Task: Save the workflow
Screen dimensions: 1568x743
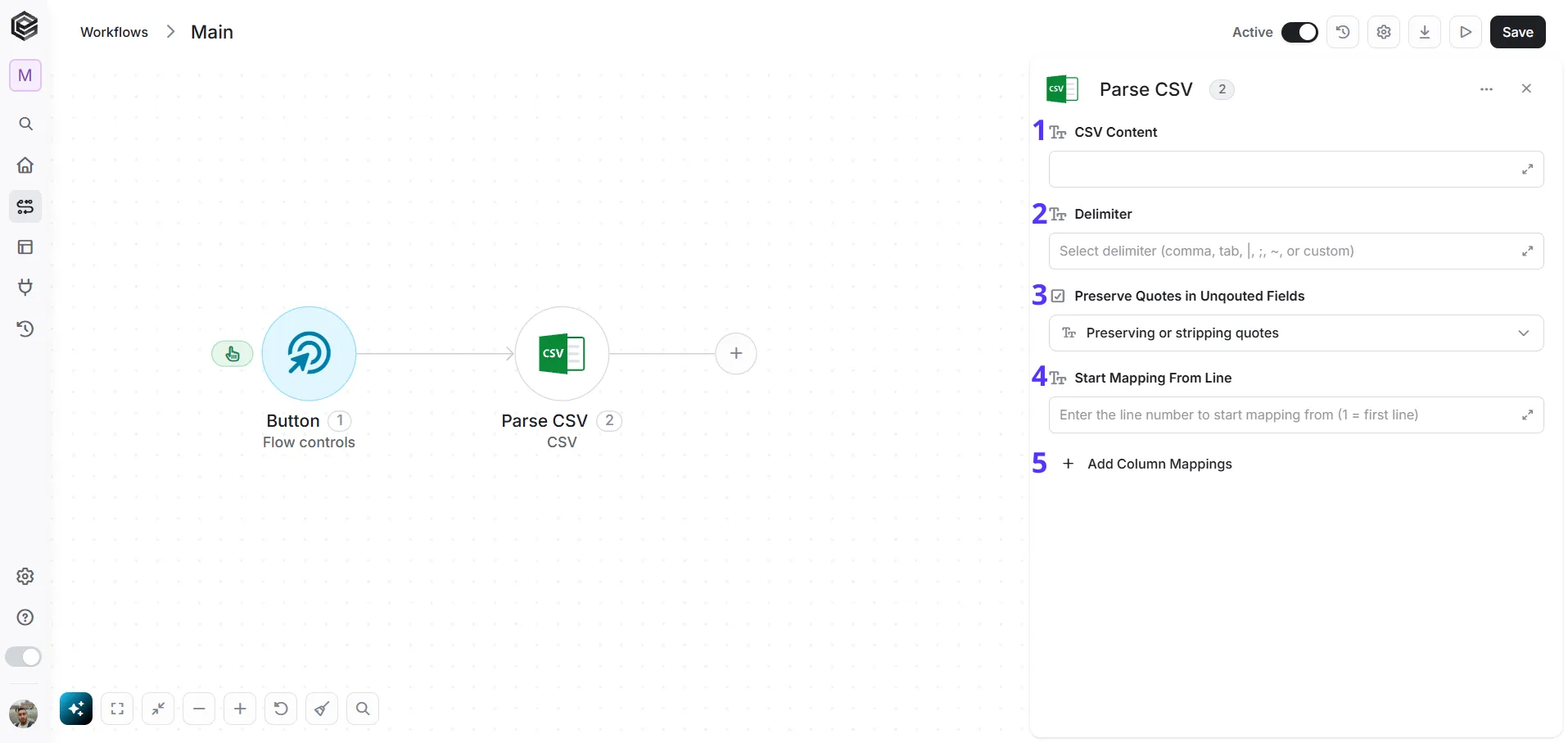Action: (x=1517, y=32)
